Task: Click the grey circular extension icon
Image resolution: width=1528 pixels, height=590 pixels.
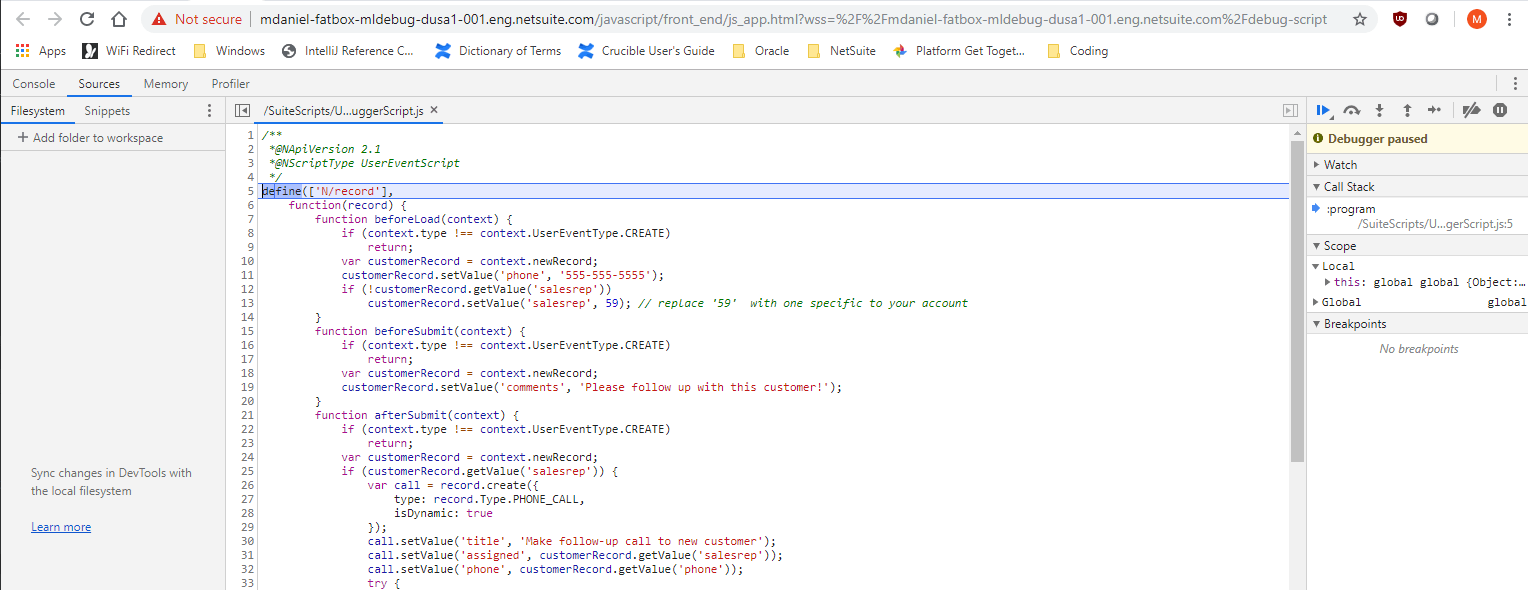Action: click(x=1432, y=19)
